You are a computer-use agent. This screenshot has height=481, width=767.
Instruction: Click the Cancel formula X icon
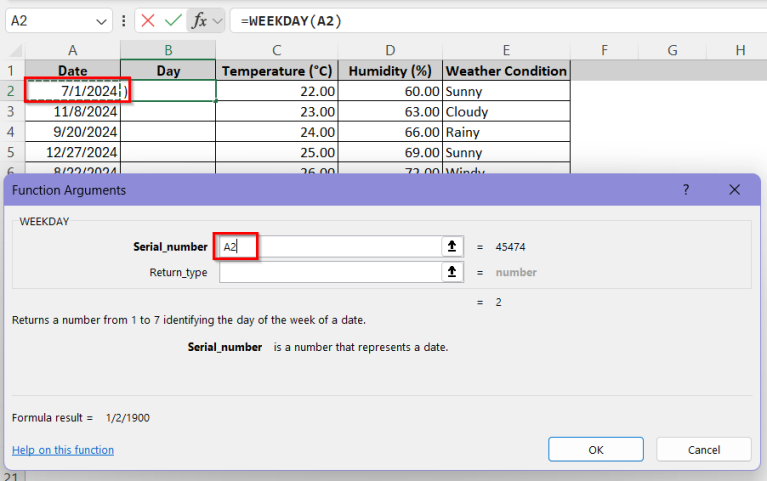pos(148,21)
